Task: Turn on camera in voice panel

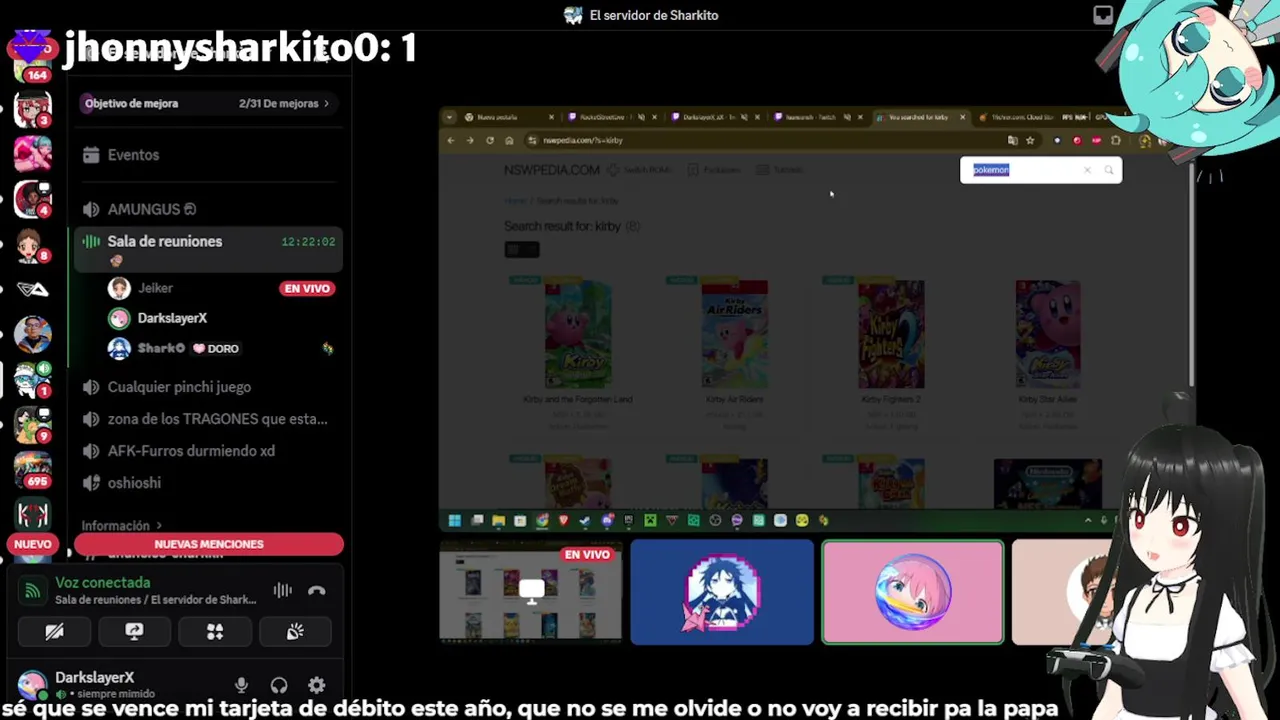Action: click(x=54, y=632)
